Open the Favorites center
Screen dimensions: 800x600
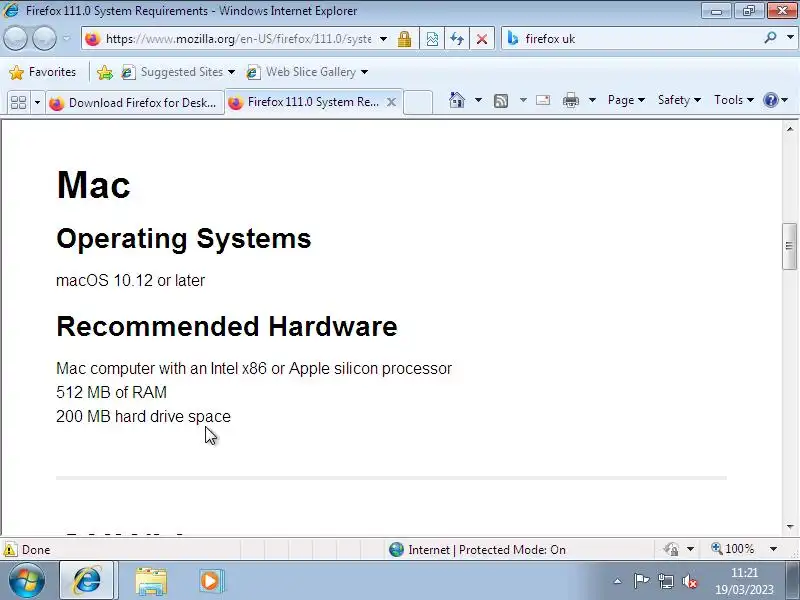tap(43, 72)
